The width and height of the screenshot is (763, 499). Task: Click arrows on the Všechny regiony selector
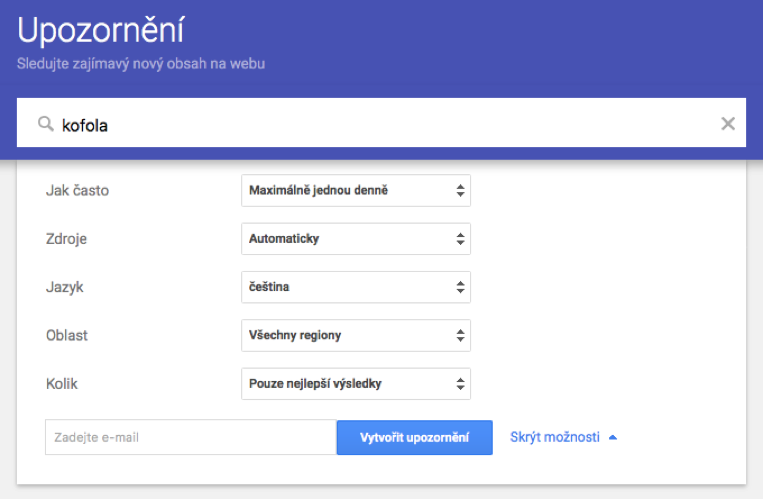tap(460, 335)
